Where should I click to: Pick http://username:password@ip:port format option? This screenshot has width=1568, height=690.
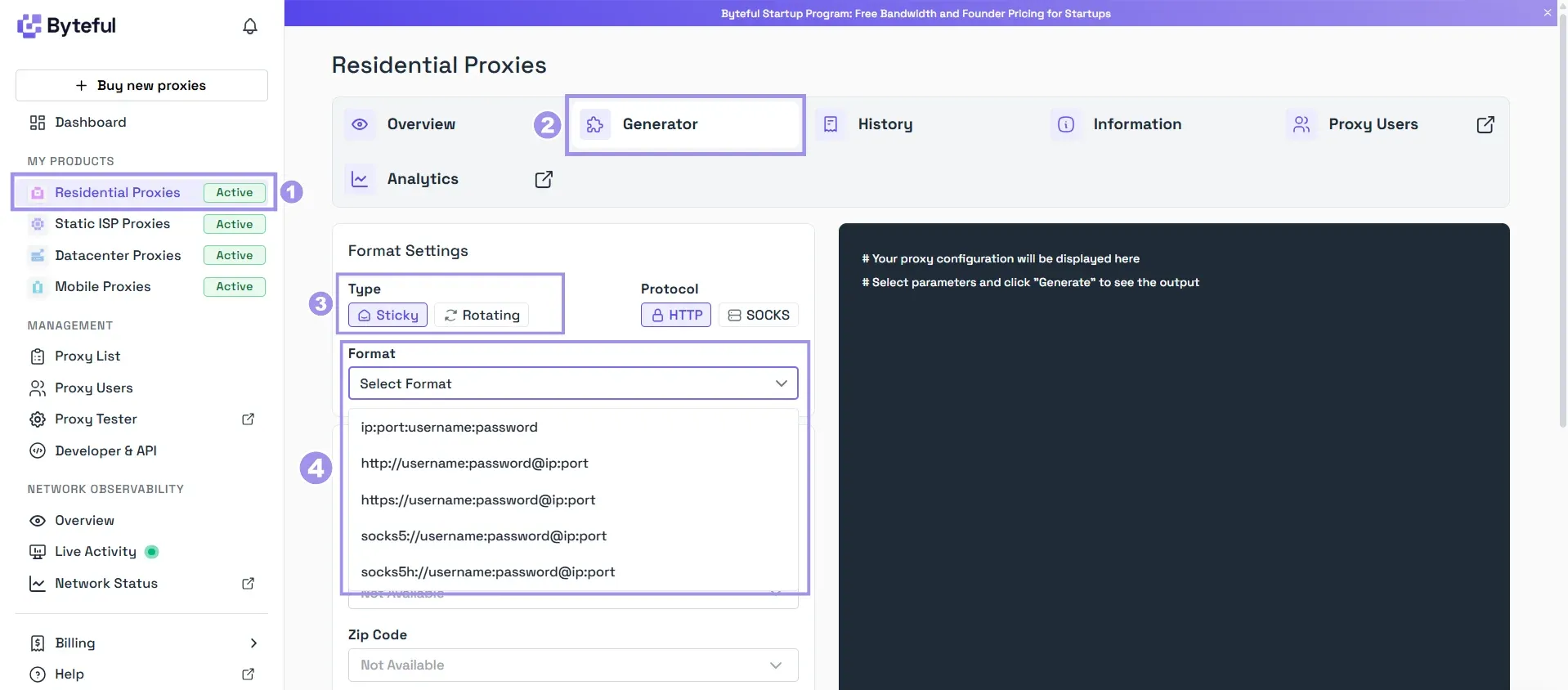point(573,464)
